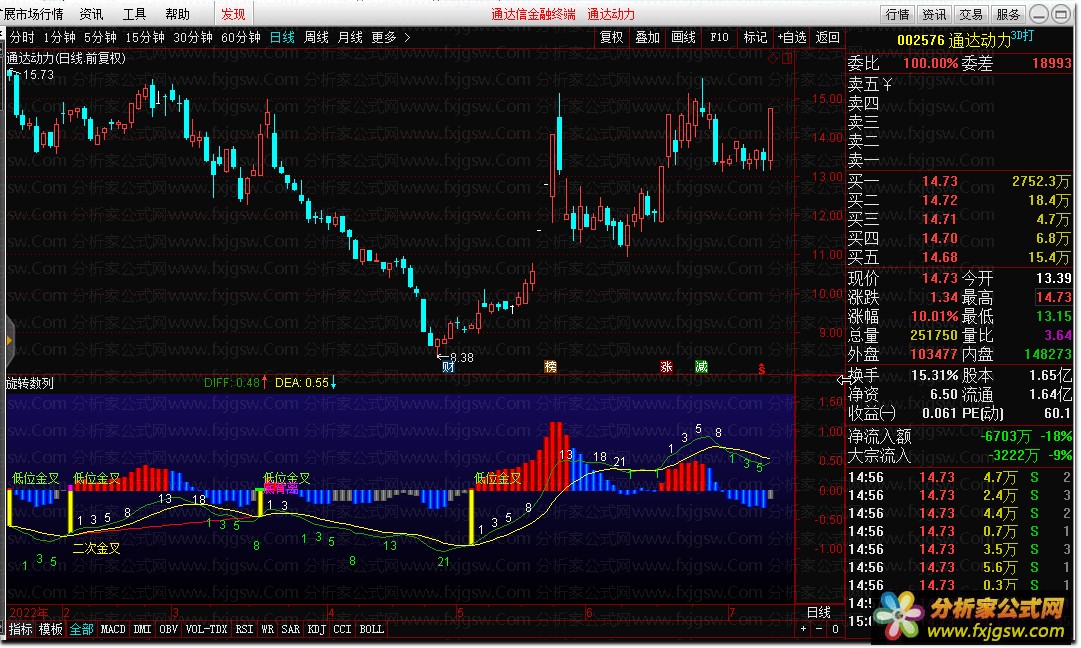Click the 交易 trade button

click(971, 14)
